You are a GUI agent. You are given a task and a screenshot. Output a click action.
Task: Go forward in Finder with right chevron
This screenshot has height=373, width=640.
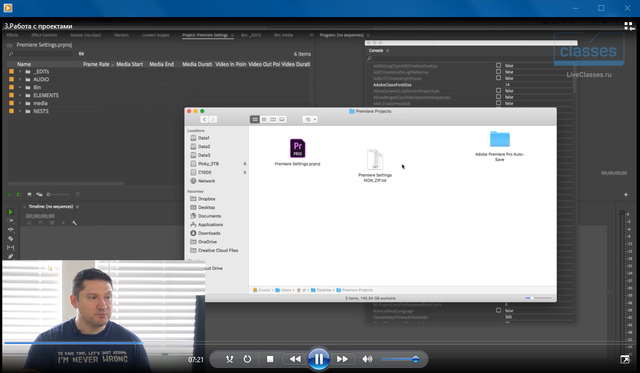click(x=213, y=119)
